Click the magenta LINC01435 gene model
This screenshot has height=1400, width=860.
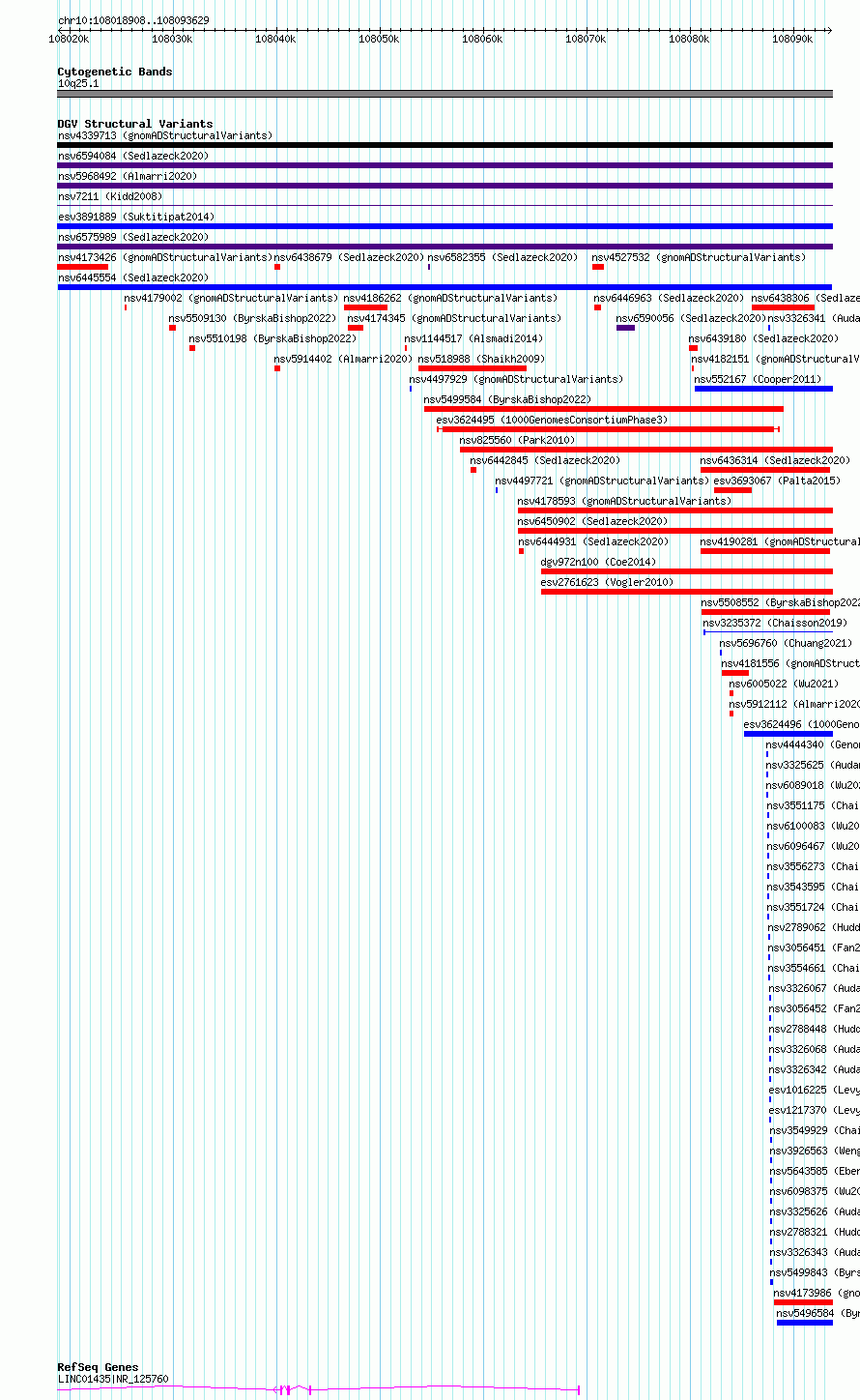pos(319,1389)
